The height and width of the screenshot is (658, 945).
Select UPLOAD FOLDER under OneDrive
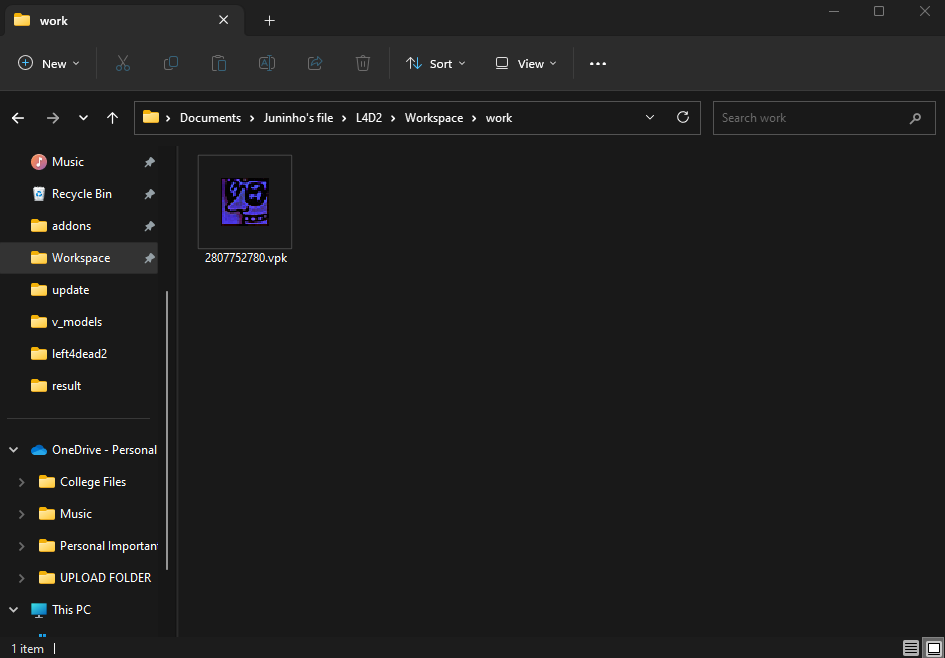coord(105,578)
